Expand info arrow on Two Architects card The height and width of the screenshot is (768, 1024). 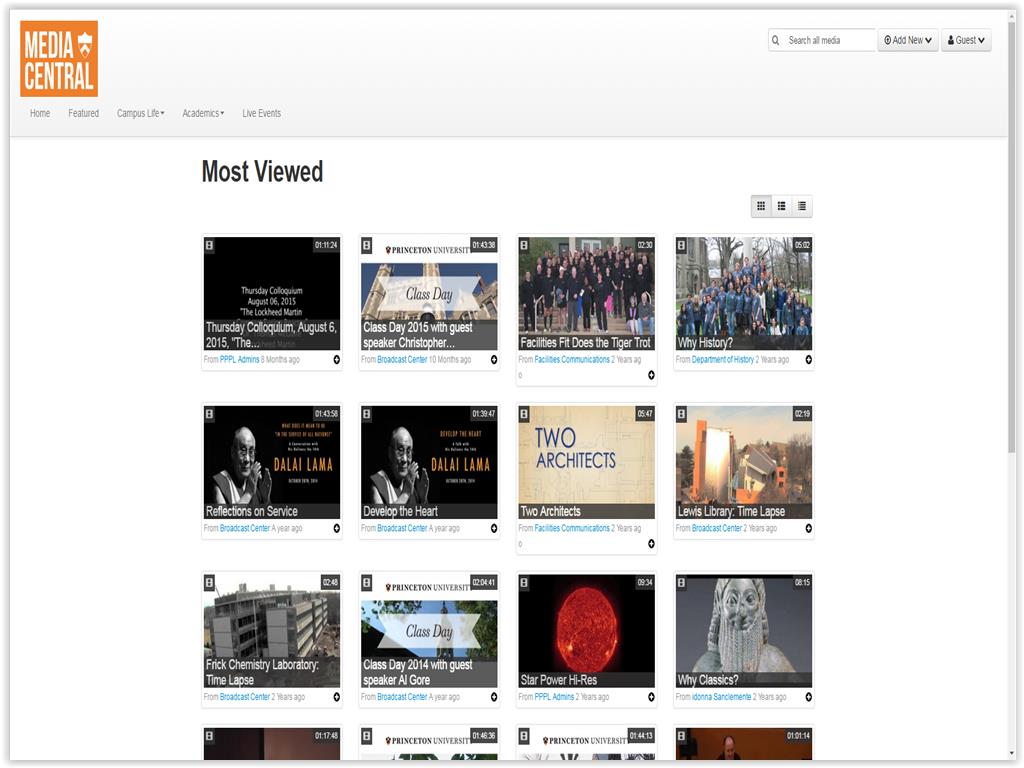pyautogui.click(x=651, y=543)
